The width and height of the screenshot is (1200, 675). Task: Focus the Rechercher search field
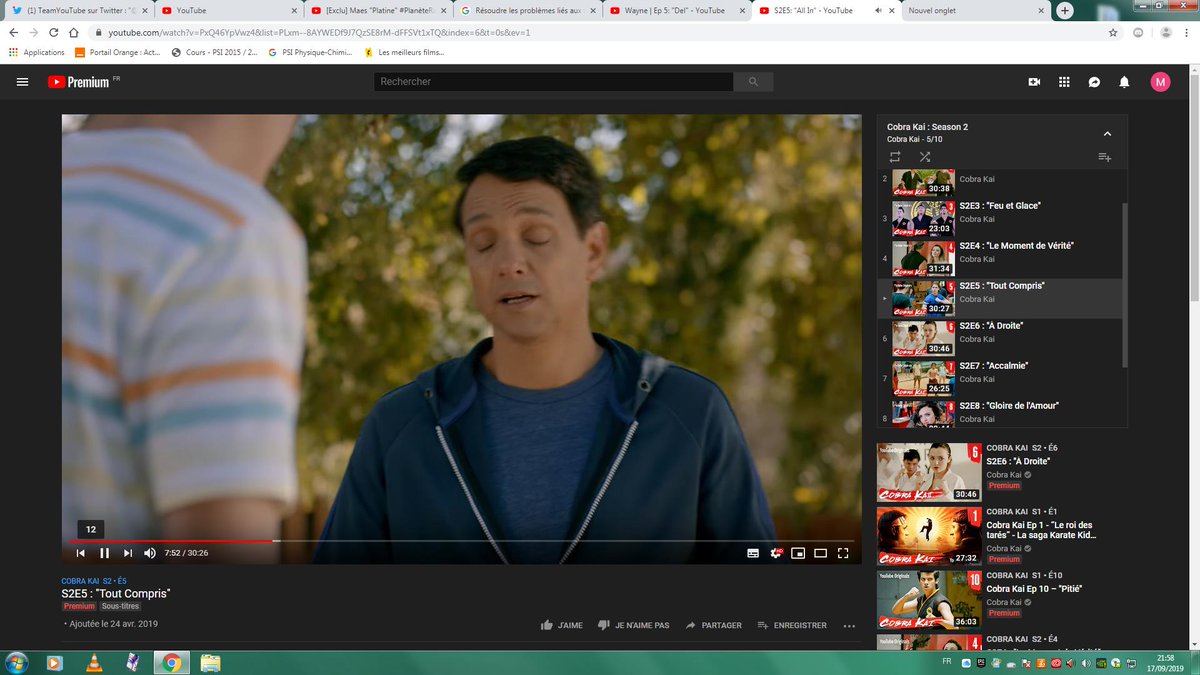click(x=553, y=82)
